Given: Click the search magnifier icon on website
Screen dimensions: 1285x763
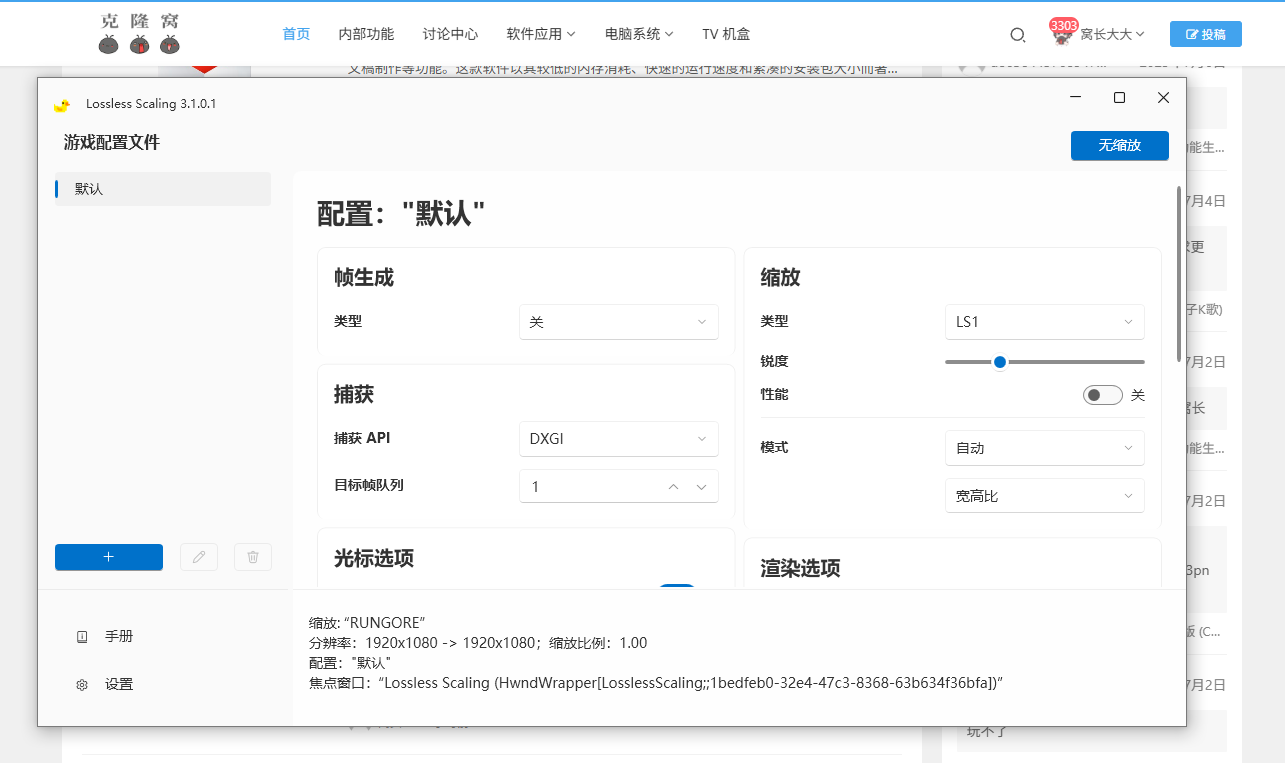Looking at the screenshot, I should coord(1018,35).
